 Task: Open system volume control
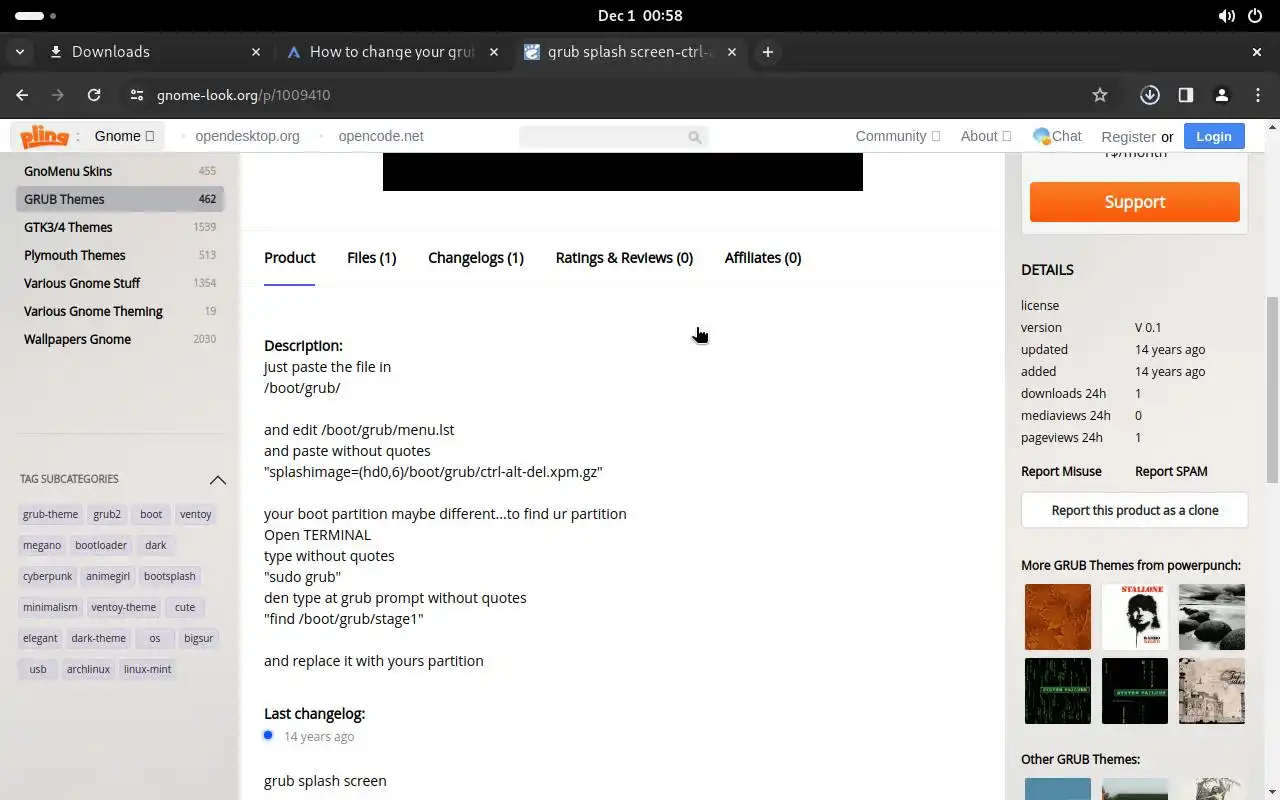click(1226, 16)
